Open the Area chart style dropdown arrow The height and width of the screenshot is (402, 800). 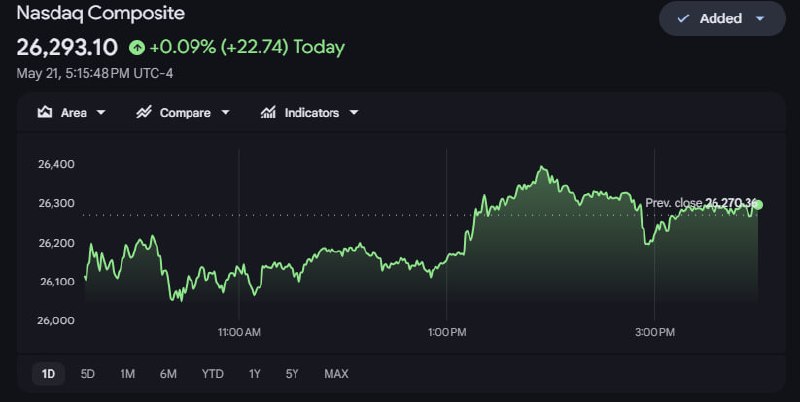click(x=101, y=112)
